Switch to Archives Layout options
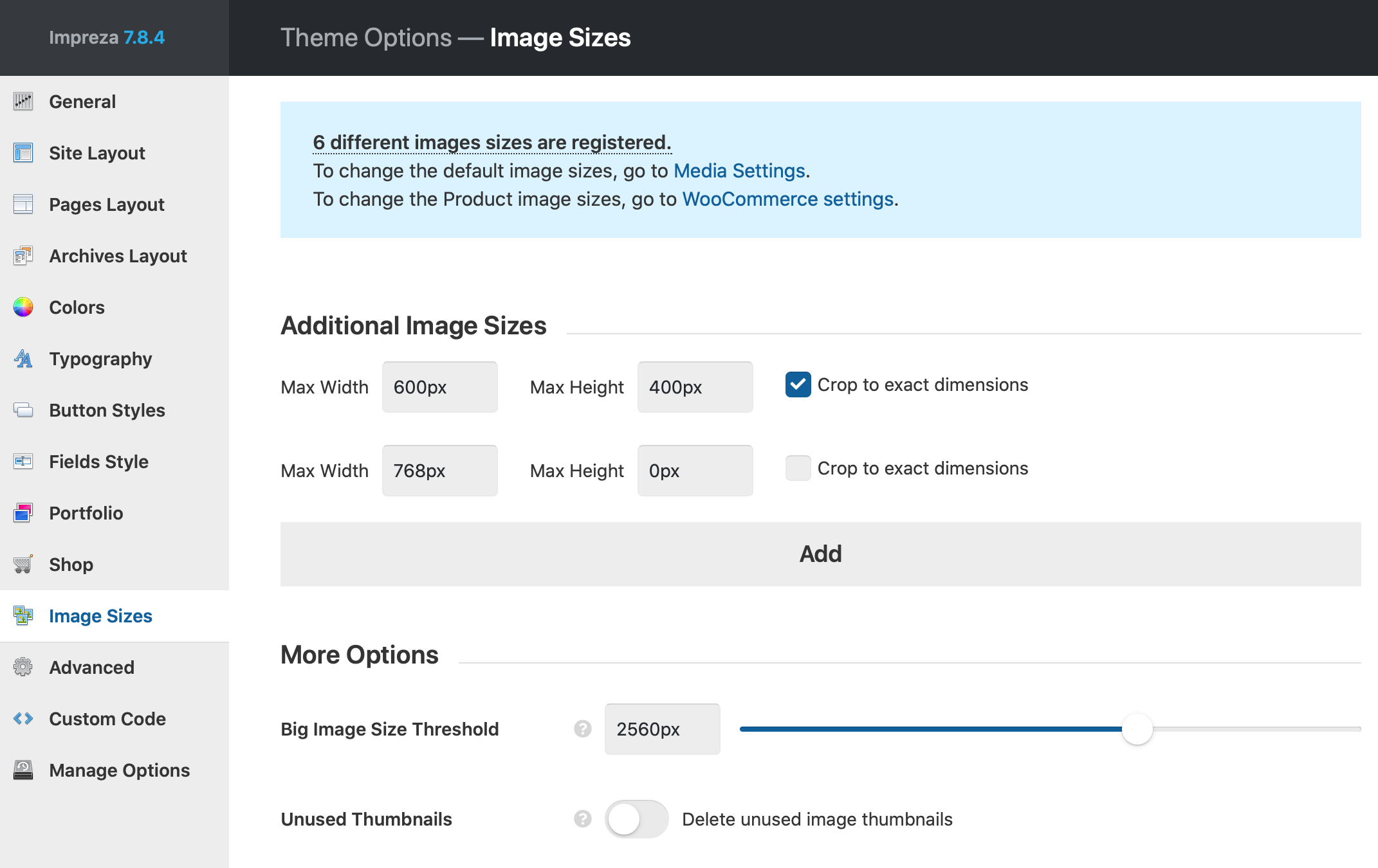 click(x=115, y=256)
